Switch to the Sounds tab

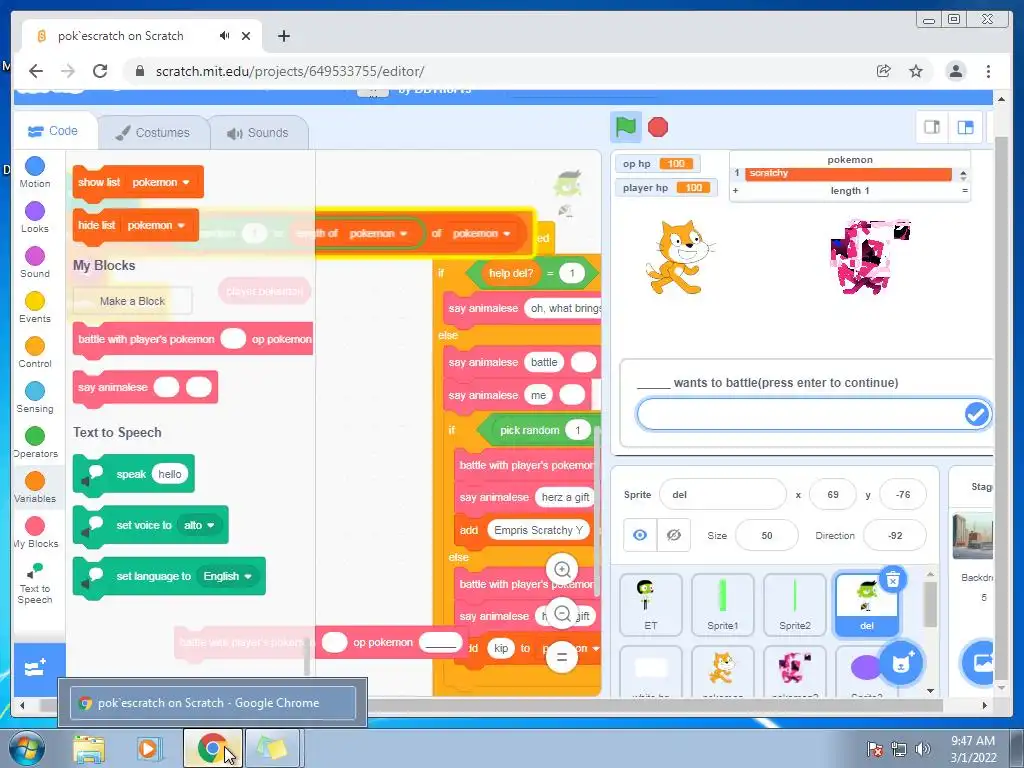pos(259,133)
